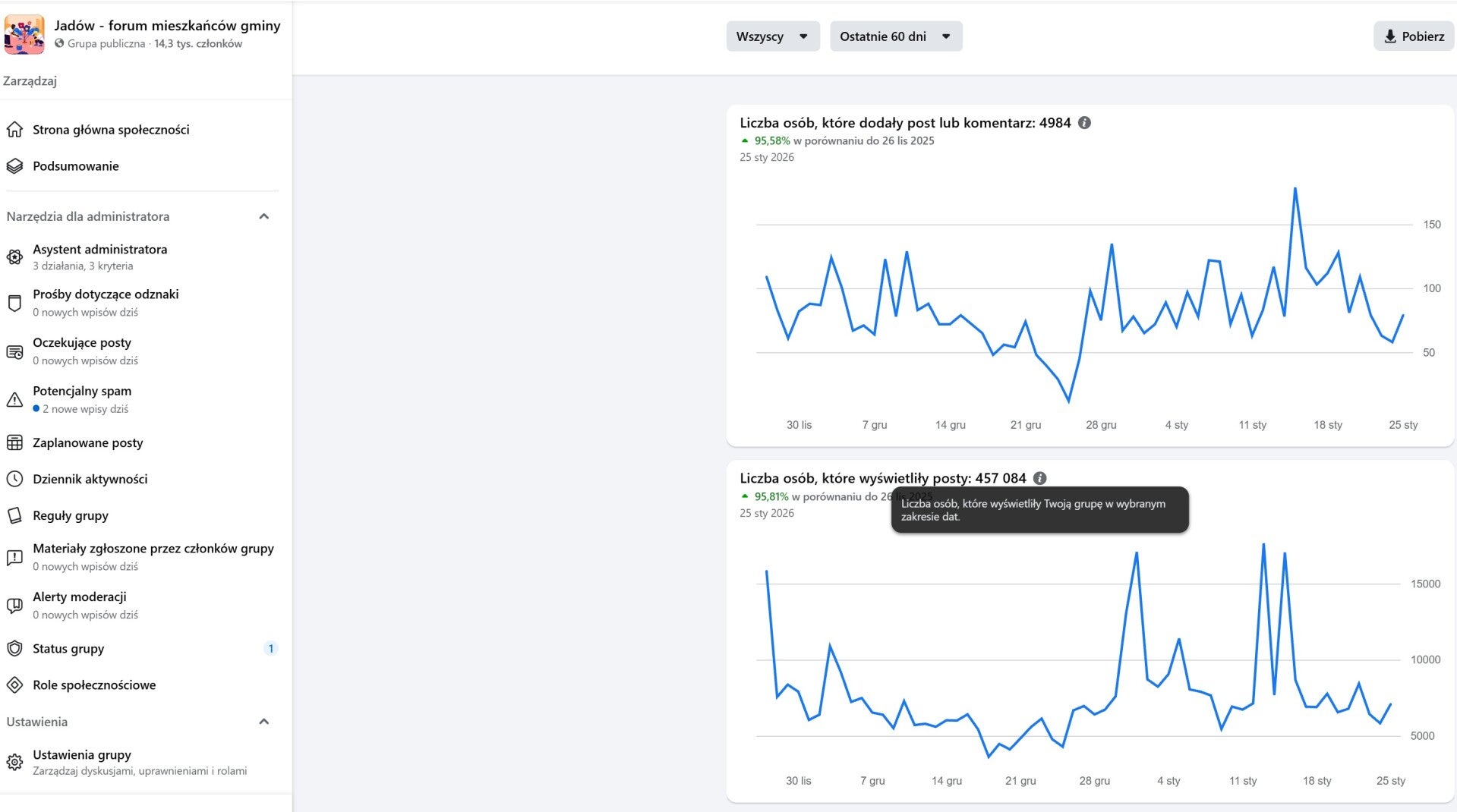The image size is (1457, 812).
Task: Click the Asystent administratora gear icon
Action: [14, 257]
